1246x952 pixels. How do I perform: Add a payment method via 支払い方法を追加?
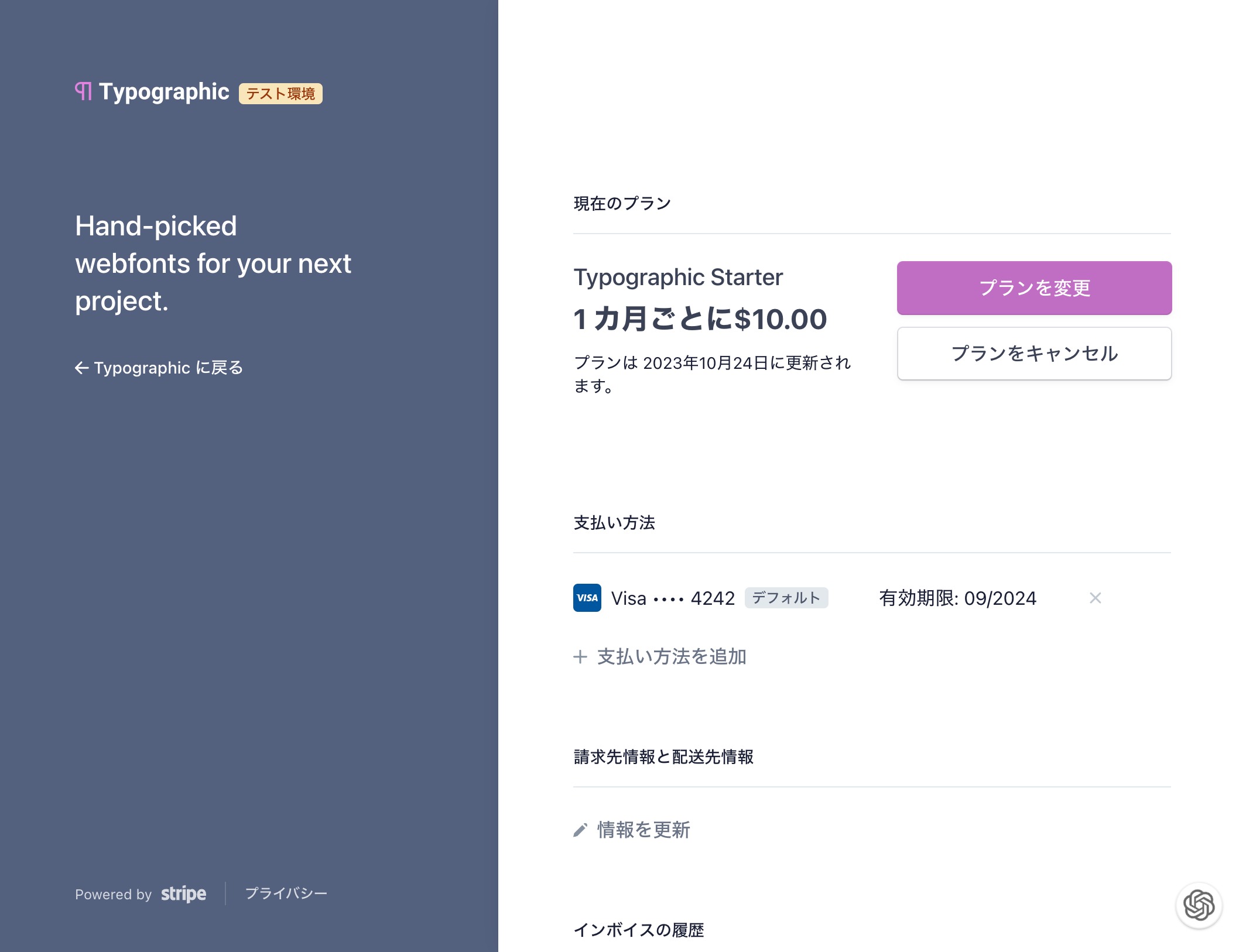coord(660,657)
